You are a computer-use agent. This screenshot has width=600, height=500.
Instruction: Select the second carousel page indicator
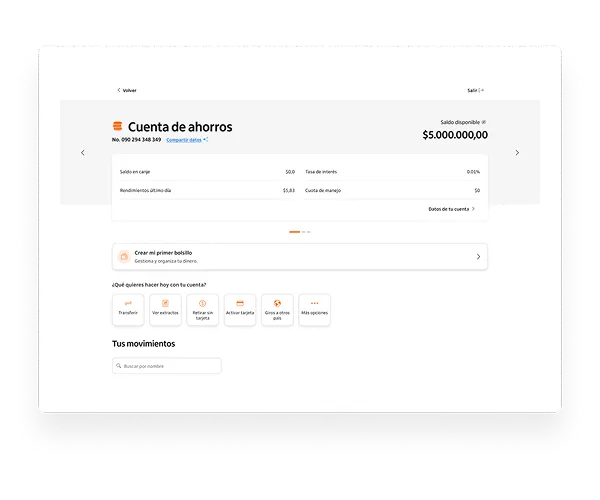pyautogui.click(x=303, y=232)
